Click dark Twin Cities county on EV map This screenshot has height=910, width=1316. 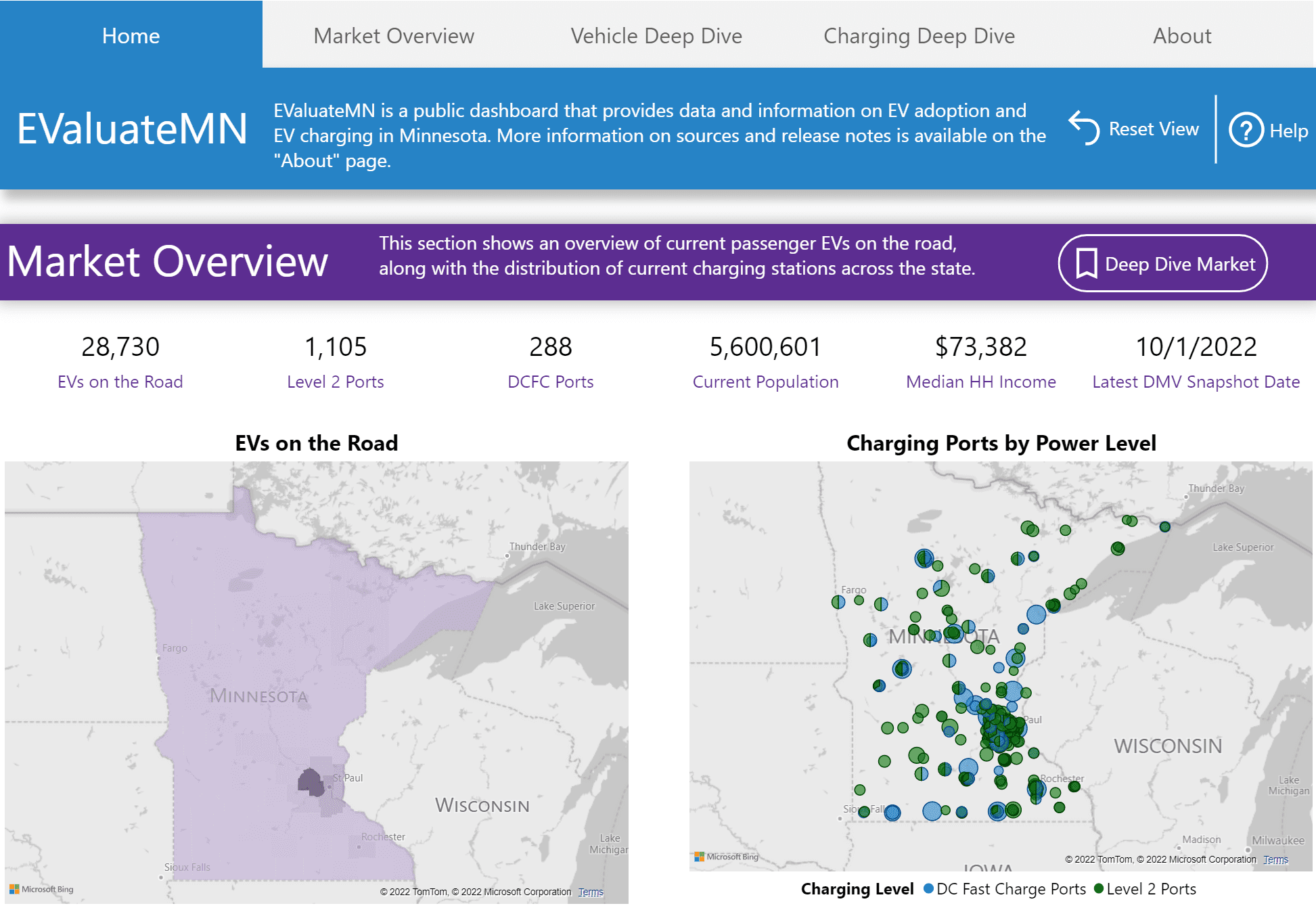click(310, 782)
